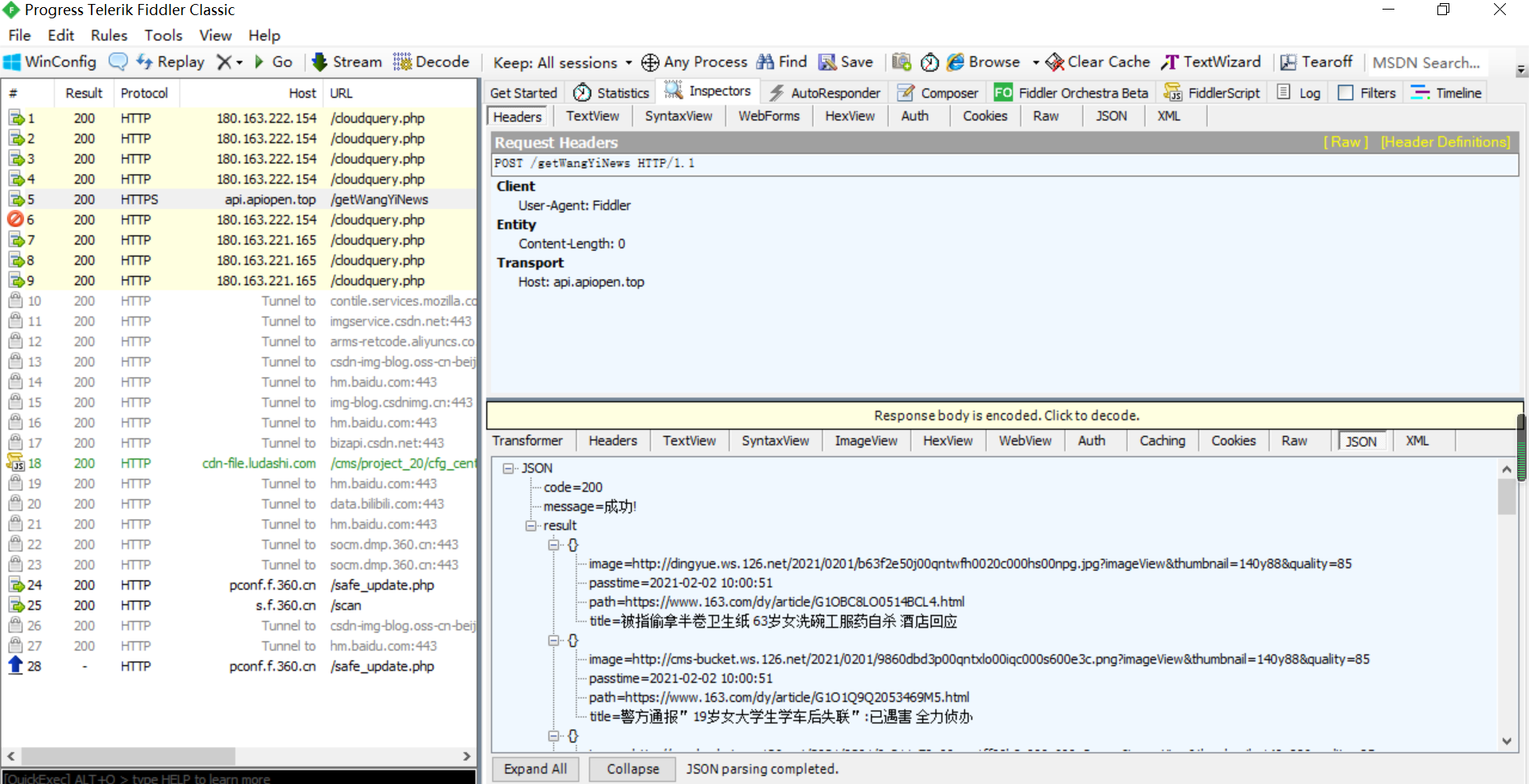Open the File menu
The height and width of the screenshot is (784, 1529).
coord(19,36)
